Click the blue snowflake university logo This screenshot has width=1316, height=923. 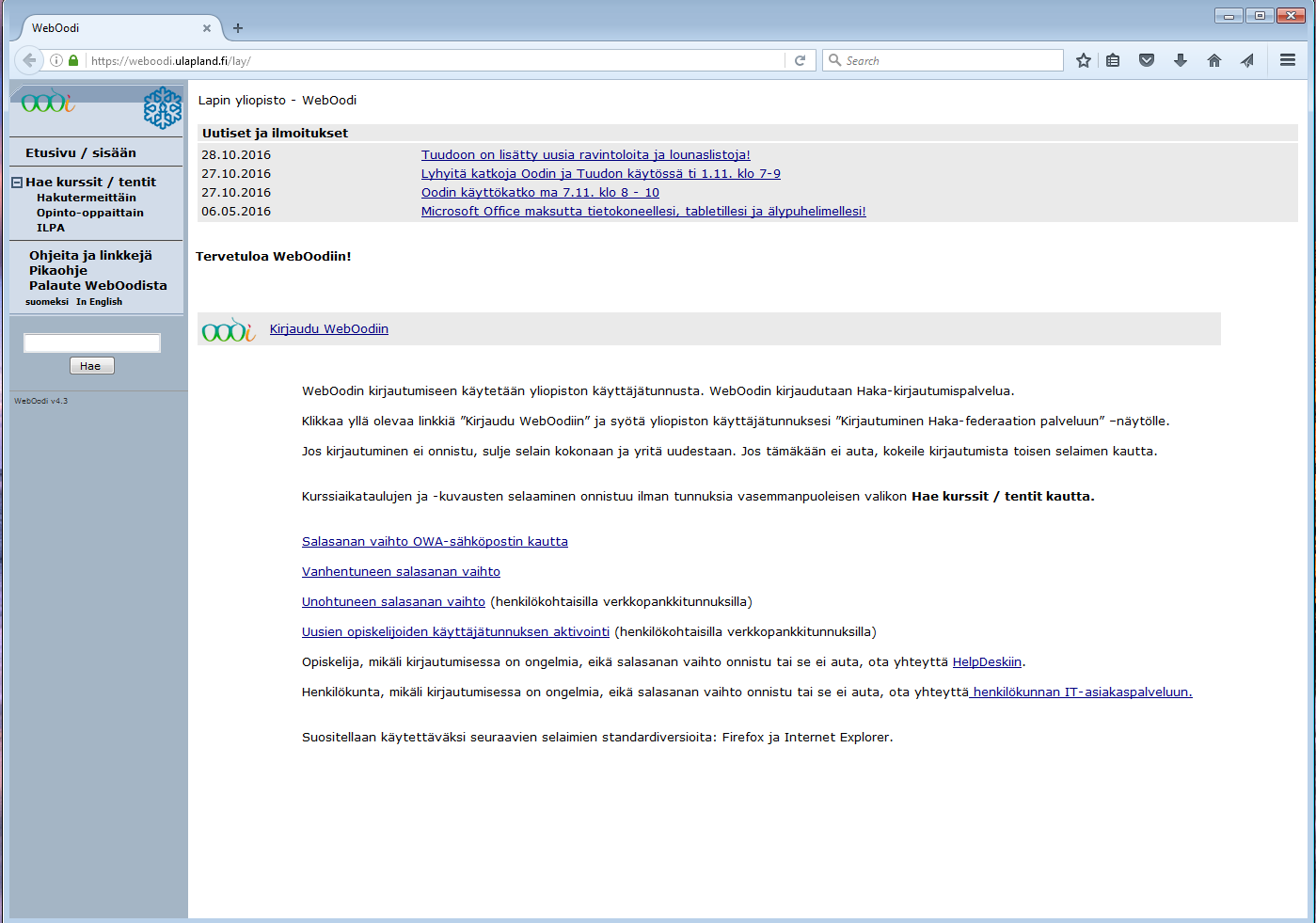point(163,107)
